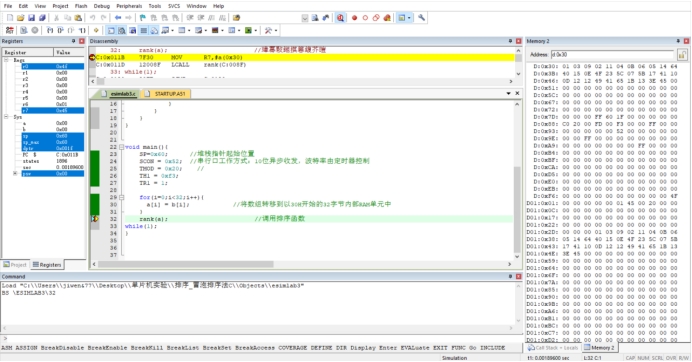
Task: Click the Insert/Remove Breakpoint red dot icon
Action: 354,18
